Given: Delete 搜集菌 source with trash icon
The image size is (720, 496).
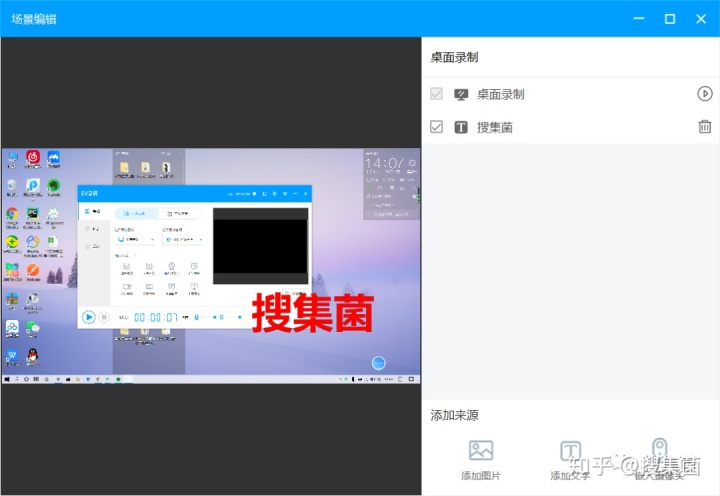Looking at the screenshot, I should [x=705, y=127].
